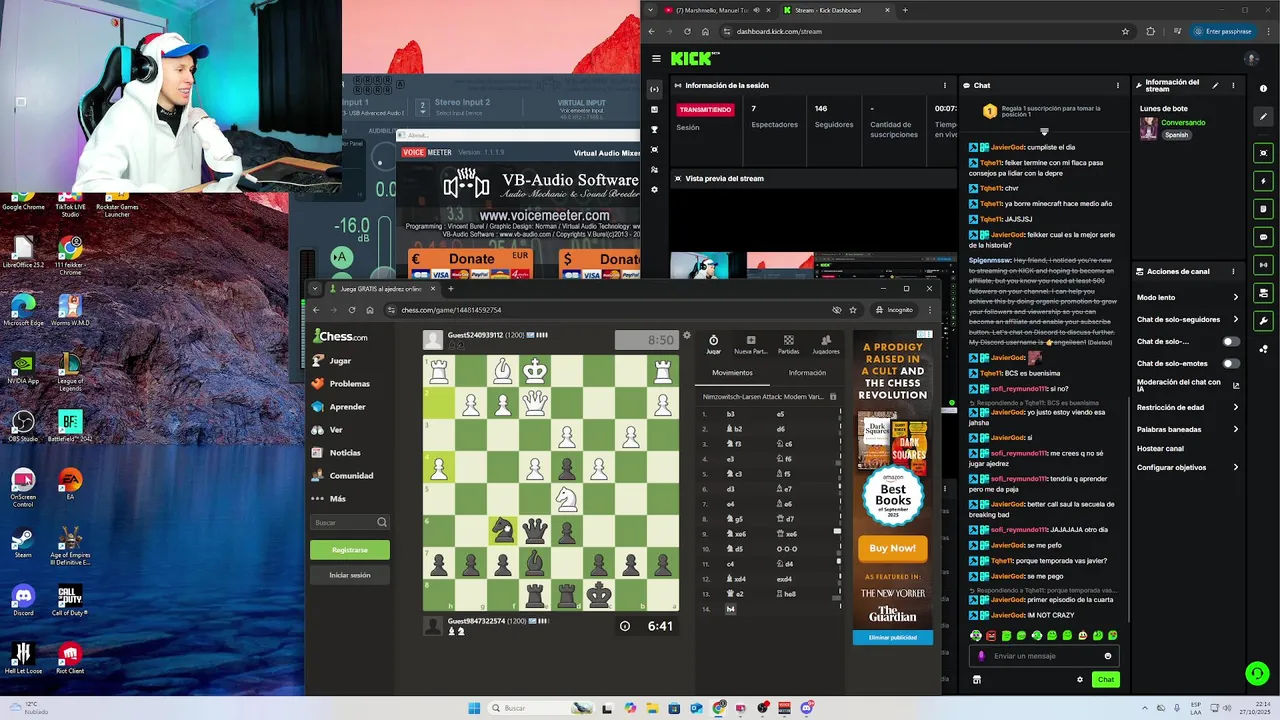Click Enter passphrase button in browser toolbar
This screenshot has height=720, width=1280.
1222,31
